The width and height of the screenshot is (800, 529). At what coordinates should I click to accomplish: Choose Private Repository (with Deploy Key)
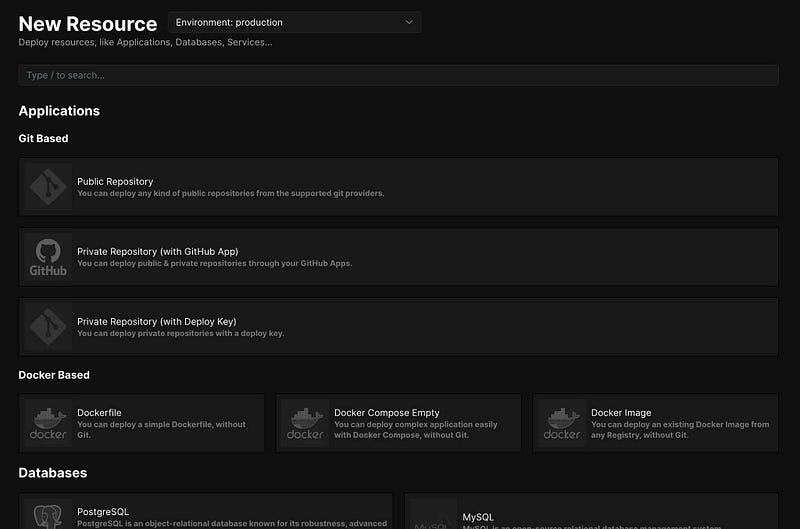pyautogui.click(x=157, y=321)
